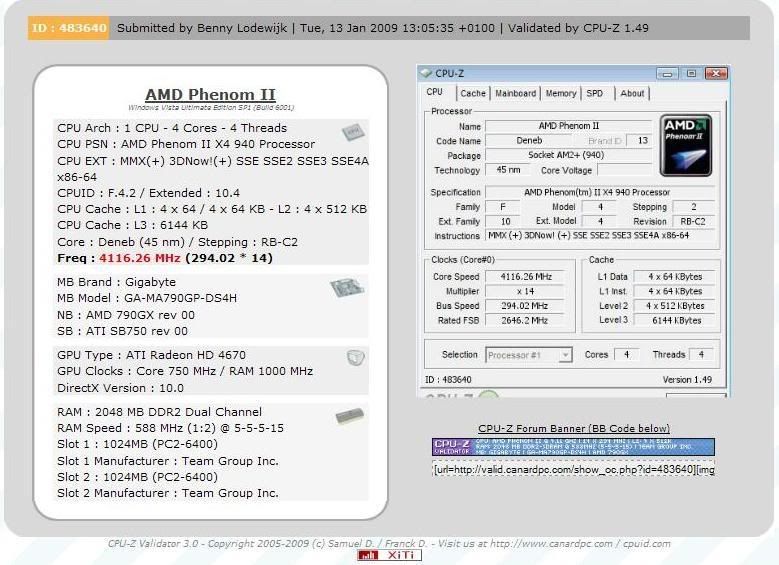This screenshot has width=779, height=565.
Task: Click the CPU chip icon beside CPU Arch
Action: click(353, 132)
